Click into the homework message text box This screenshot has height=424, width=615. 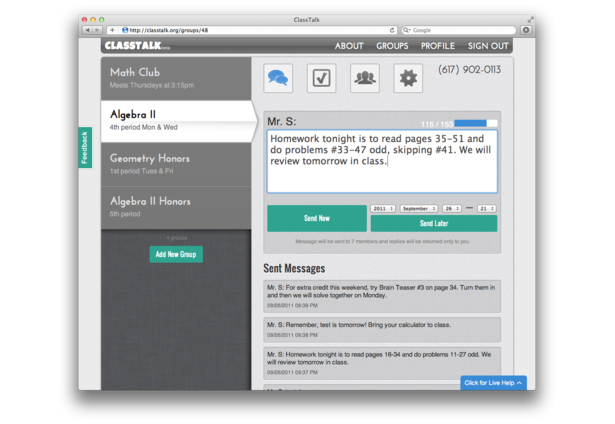coord(382,162)
